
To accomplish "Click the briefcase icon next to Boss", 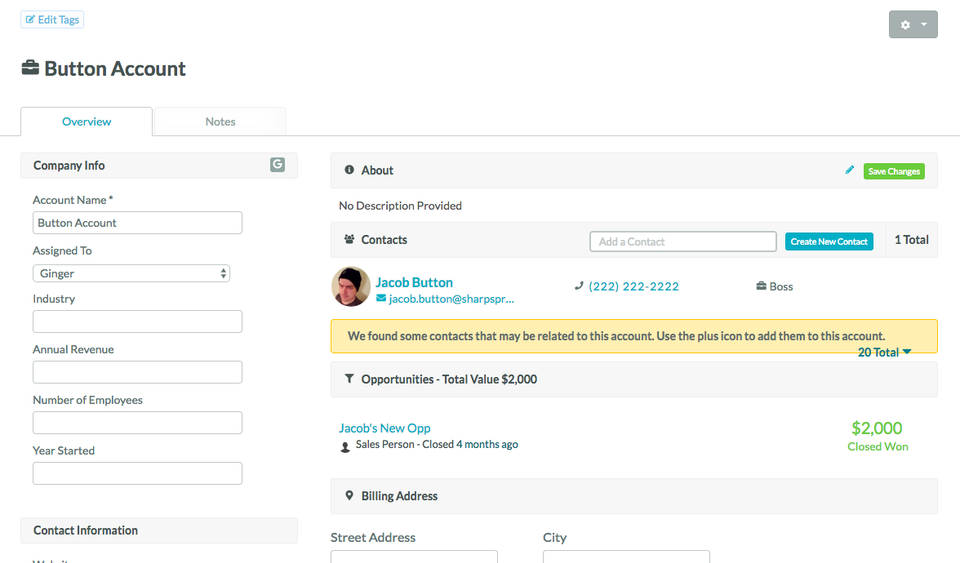I will pyautogui.click(x=762, y=286).
